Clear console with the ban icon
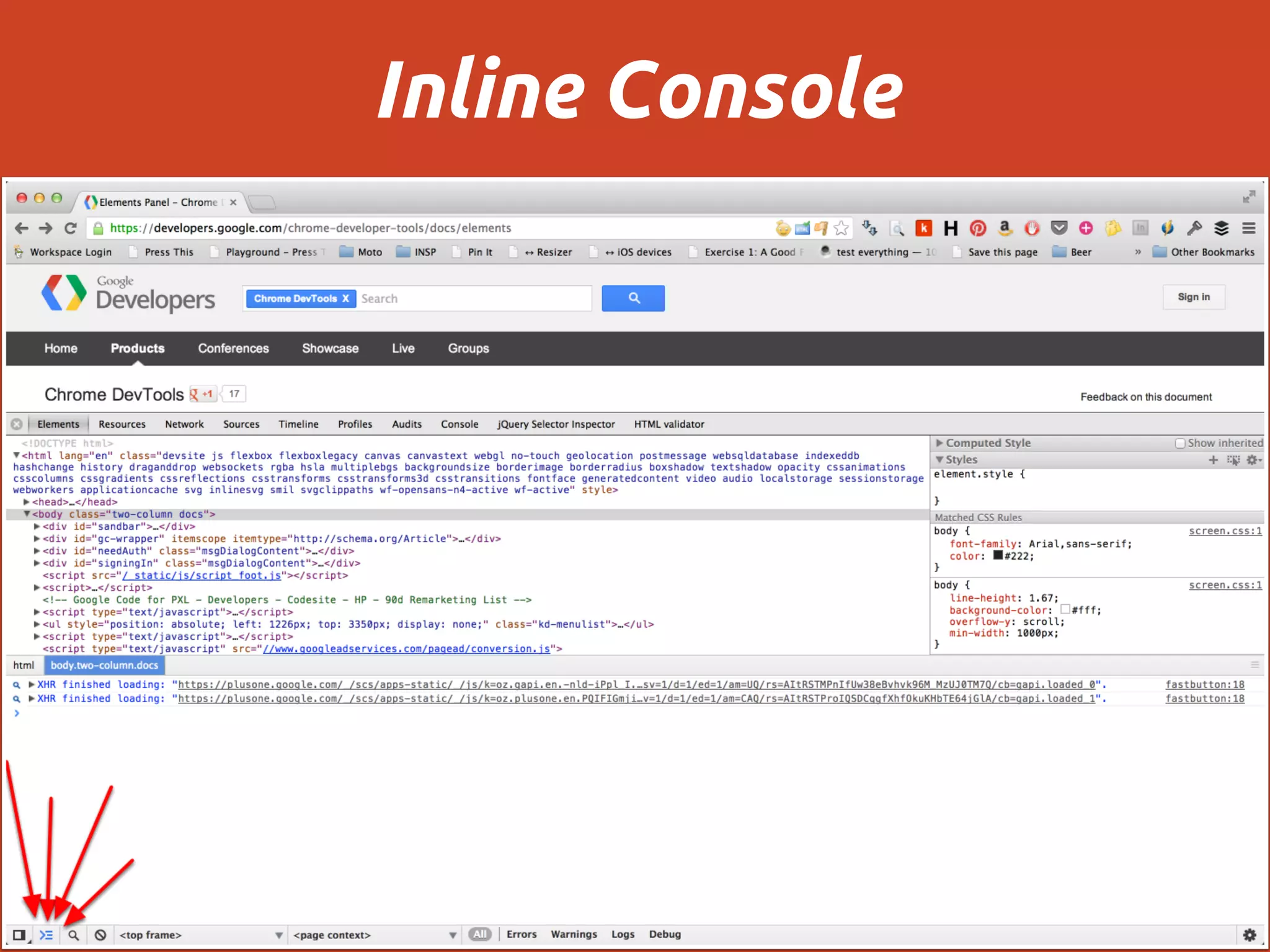The image size is (1270, 952). click(x=100, y=935)
